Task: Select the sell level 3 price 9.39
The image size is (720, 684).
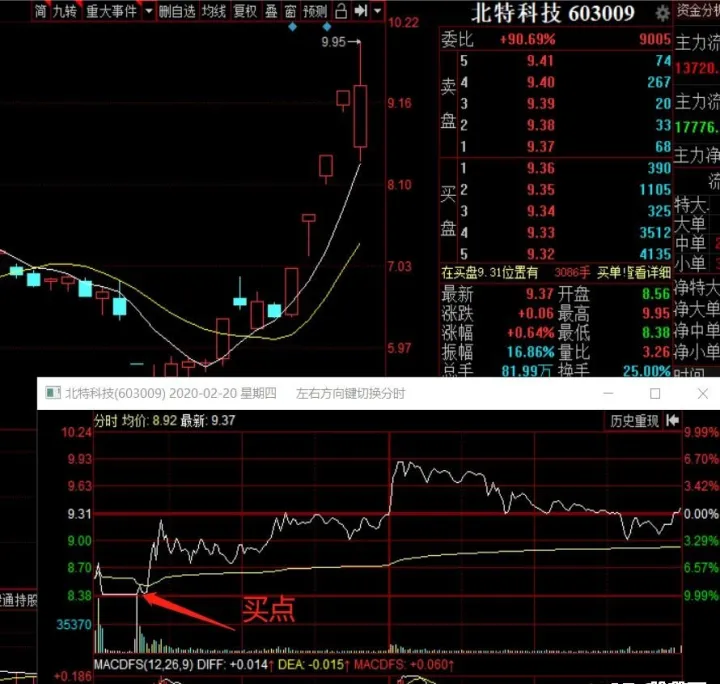Action: [540, 104]
